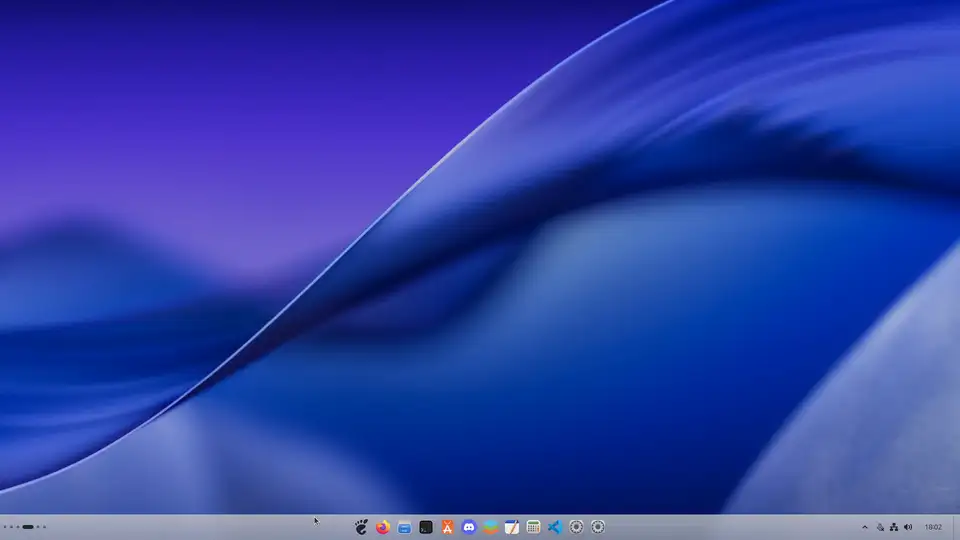Launch the Calculator from the dock

pyautogui.click(x=533, y=527)
